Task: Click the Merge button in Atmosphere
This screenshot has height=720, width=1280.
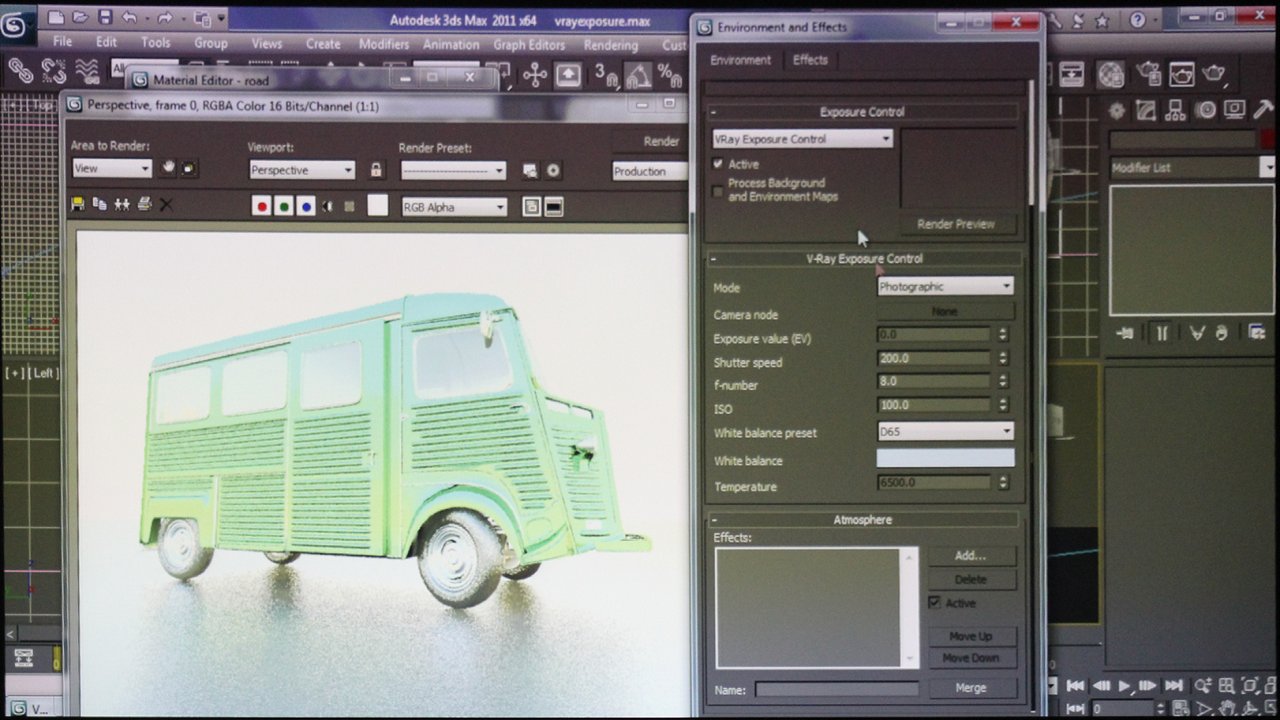Action: tap(970, 688)
